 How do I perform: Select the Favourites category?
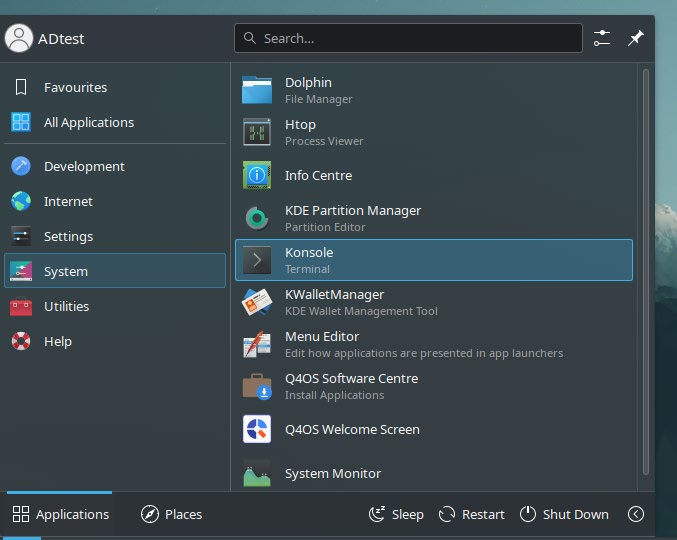click(x=115, y=87)
